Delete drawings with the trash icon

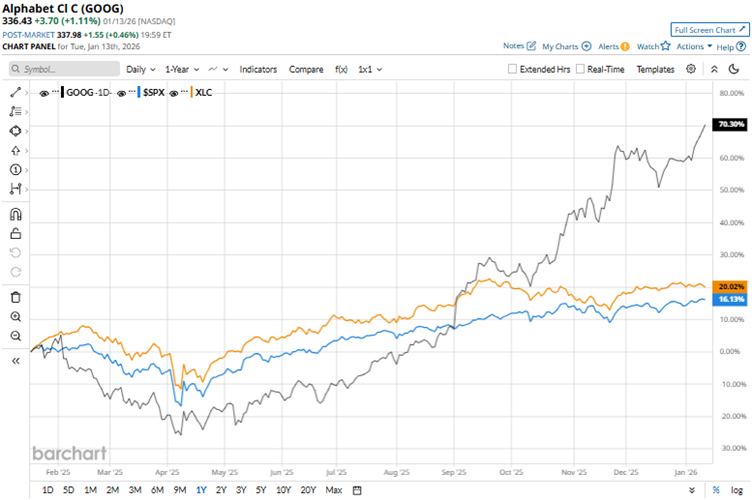coord(15,297)
